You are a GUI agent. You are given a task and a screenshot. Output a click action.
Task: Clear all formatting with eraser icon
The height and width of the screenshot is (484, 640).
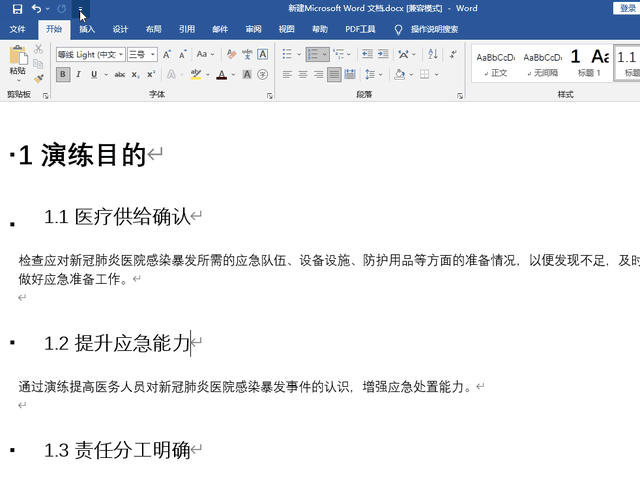231,54
